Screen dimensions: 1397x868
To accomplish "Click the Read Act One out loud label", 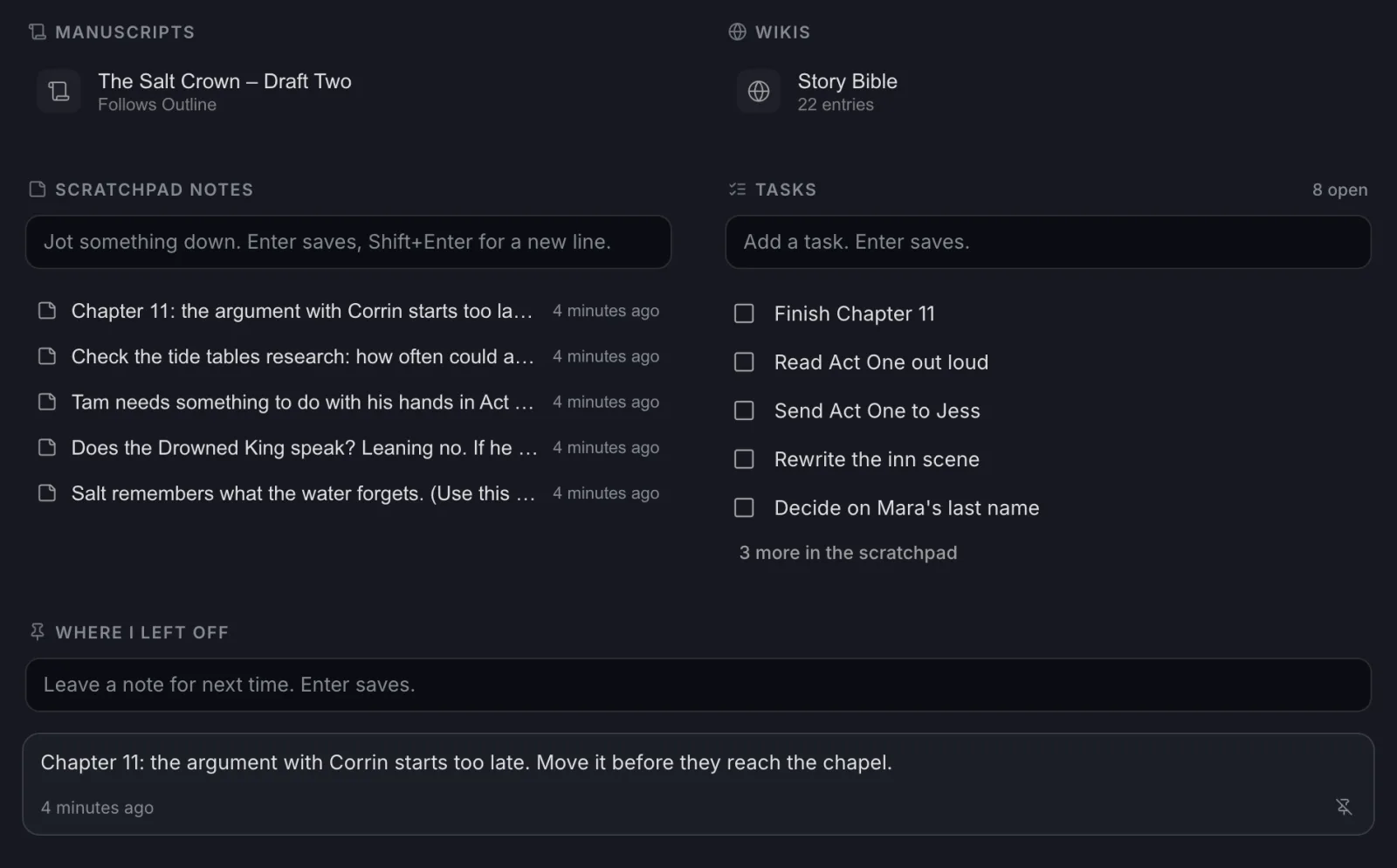I will (x=881, y=362).
